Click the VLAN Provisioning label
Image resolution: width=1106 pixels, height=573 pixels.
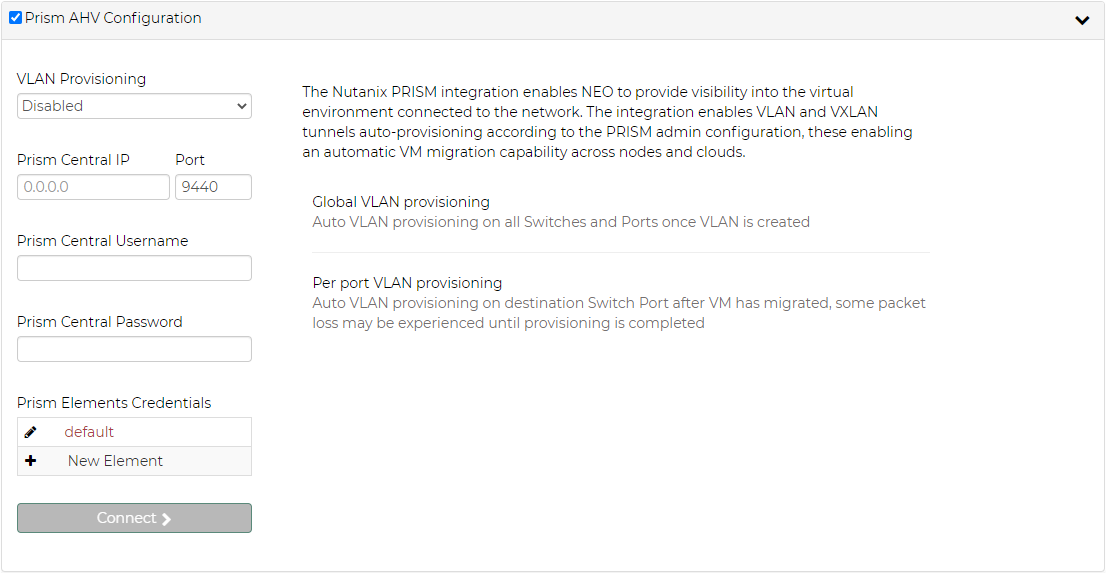(x=81, y=79)
